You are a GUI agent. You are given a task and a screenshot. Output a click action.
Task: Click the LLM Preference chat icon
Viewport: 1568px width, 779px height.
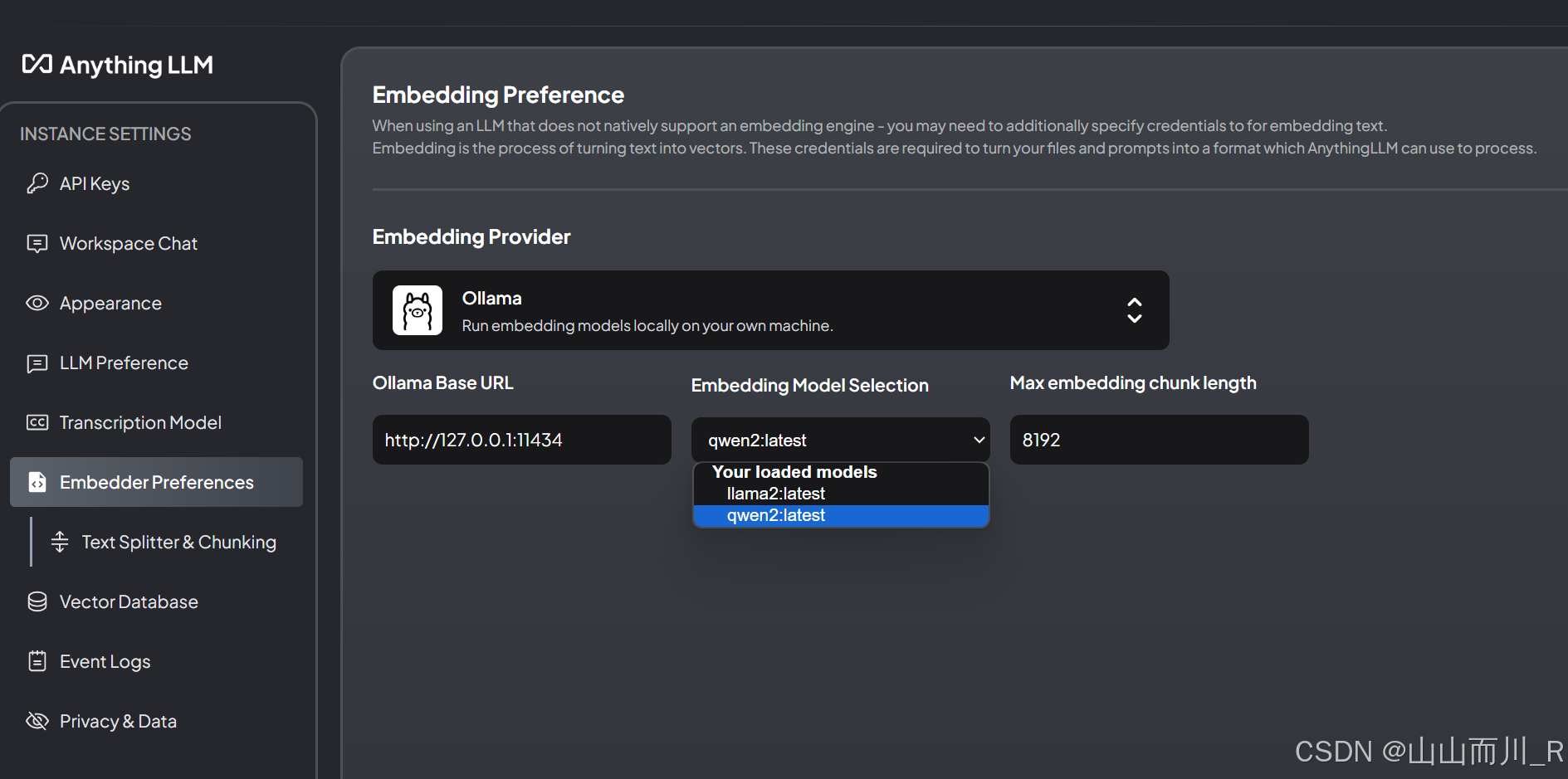(x=37, y=363)
